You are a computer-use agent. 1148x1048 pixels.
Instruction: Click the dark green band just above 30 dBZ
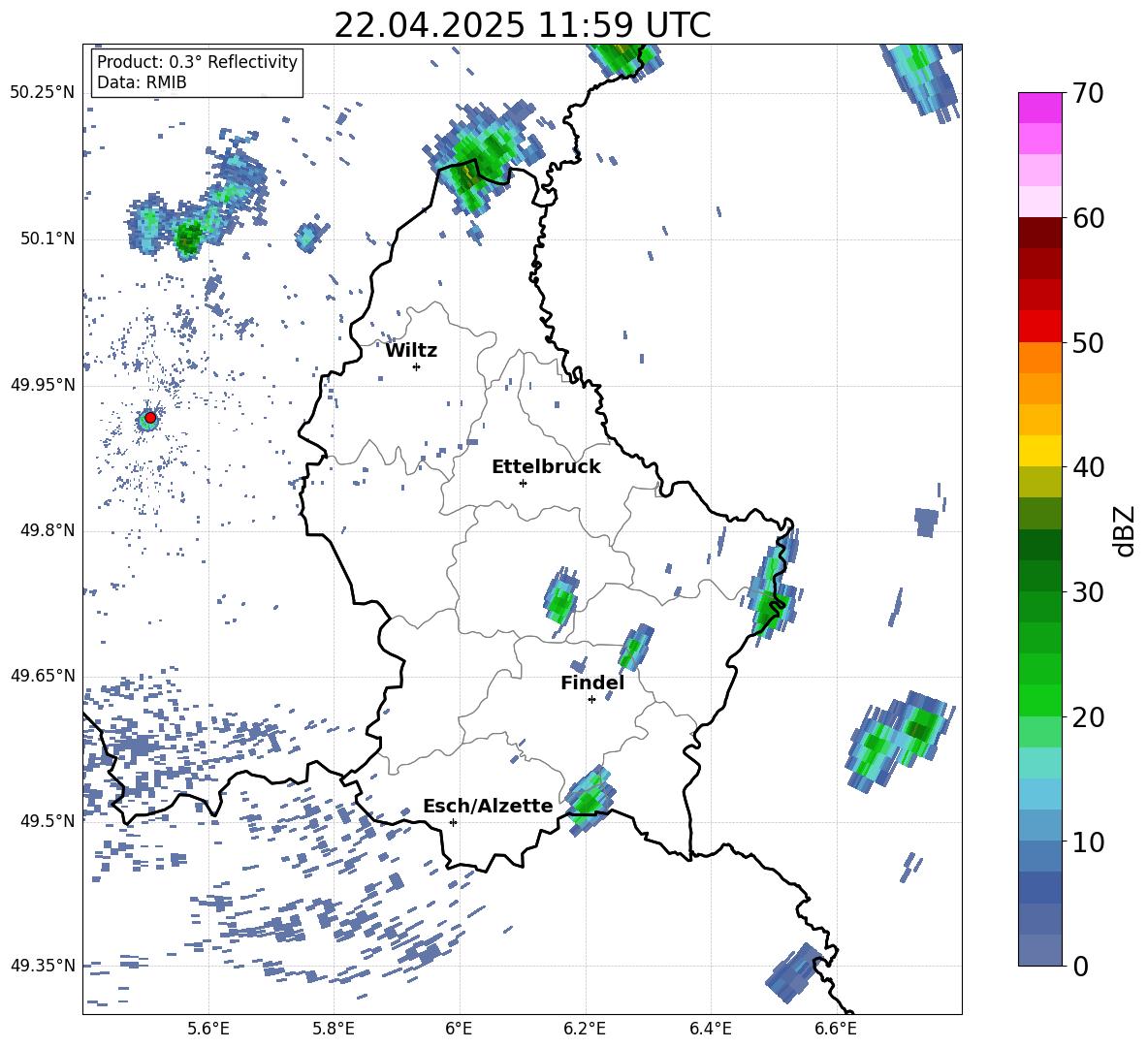point(1039,576)
